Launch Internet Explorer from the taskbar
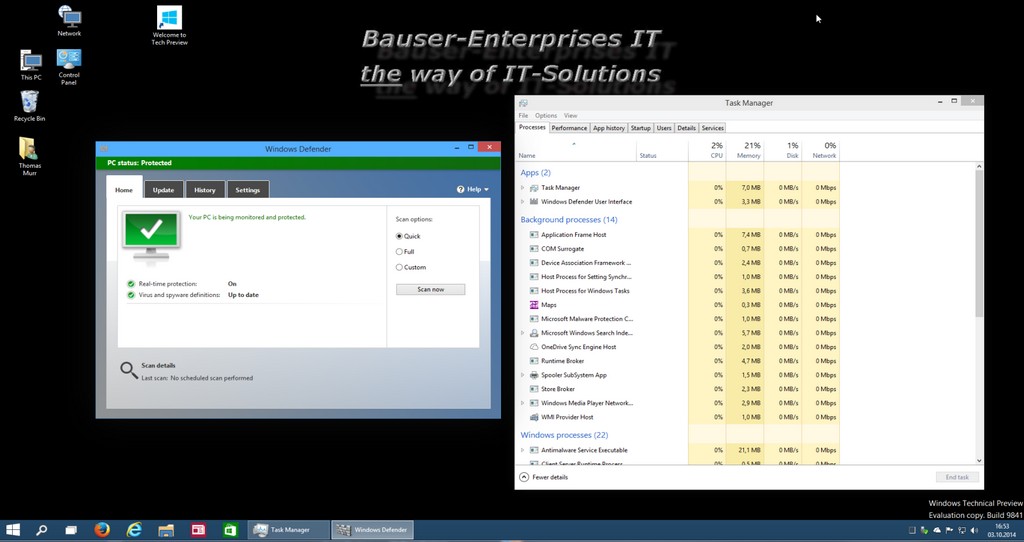 [134, 530]
